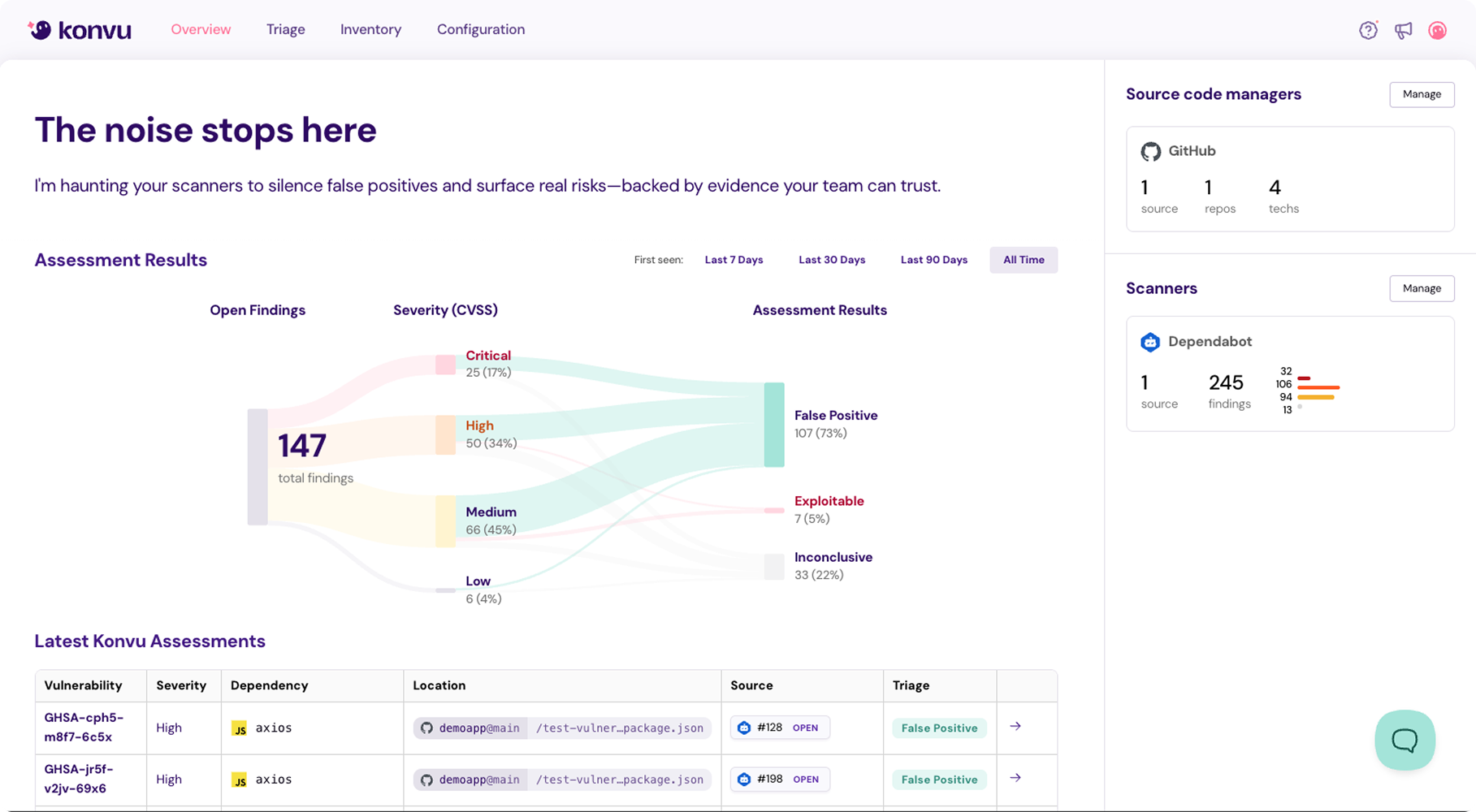
Task: Open the arrow for GHSA-cph5-m8f7-6c5x row
Action: [1015, 726]
